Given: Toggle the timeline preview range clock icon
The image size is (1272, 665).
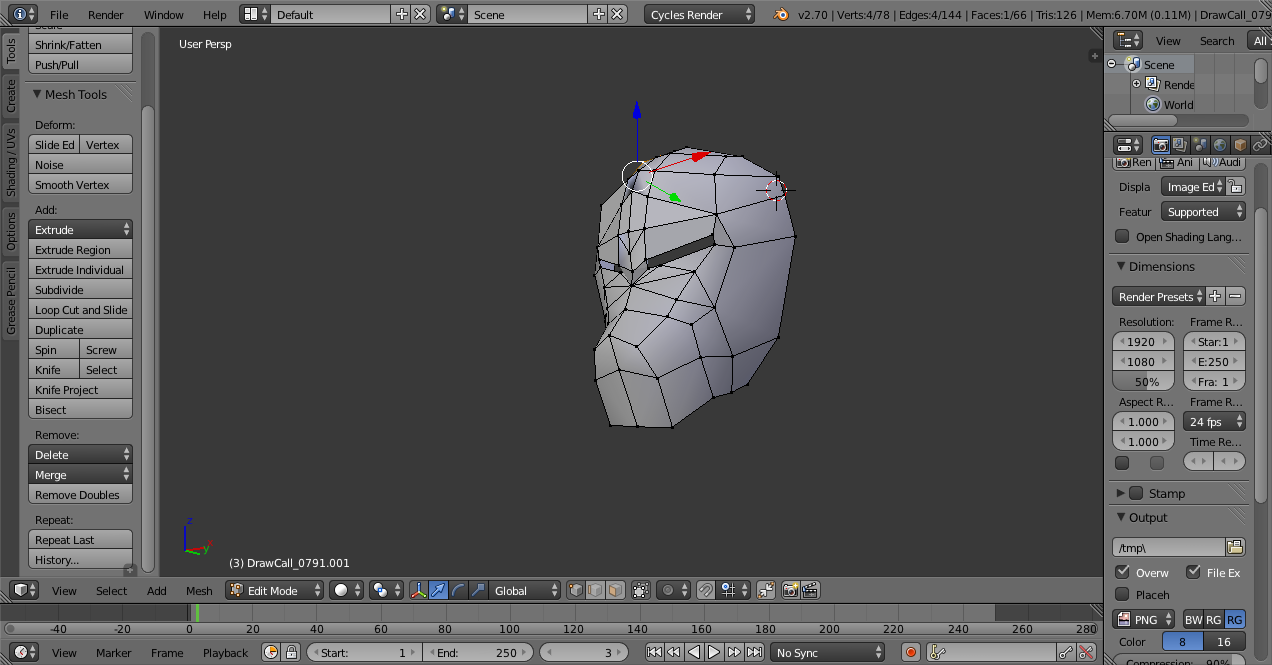Looking at the screenshot, I should tap(271, 652).
